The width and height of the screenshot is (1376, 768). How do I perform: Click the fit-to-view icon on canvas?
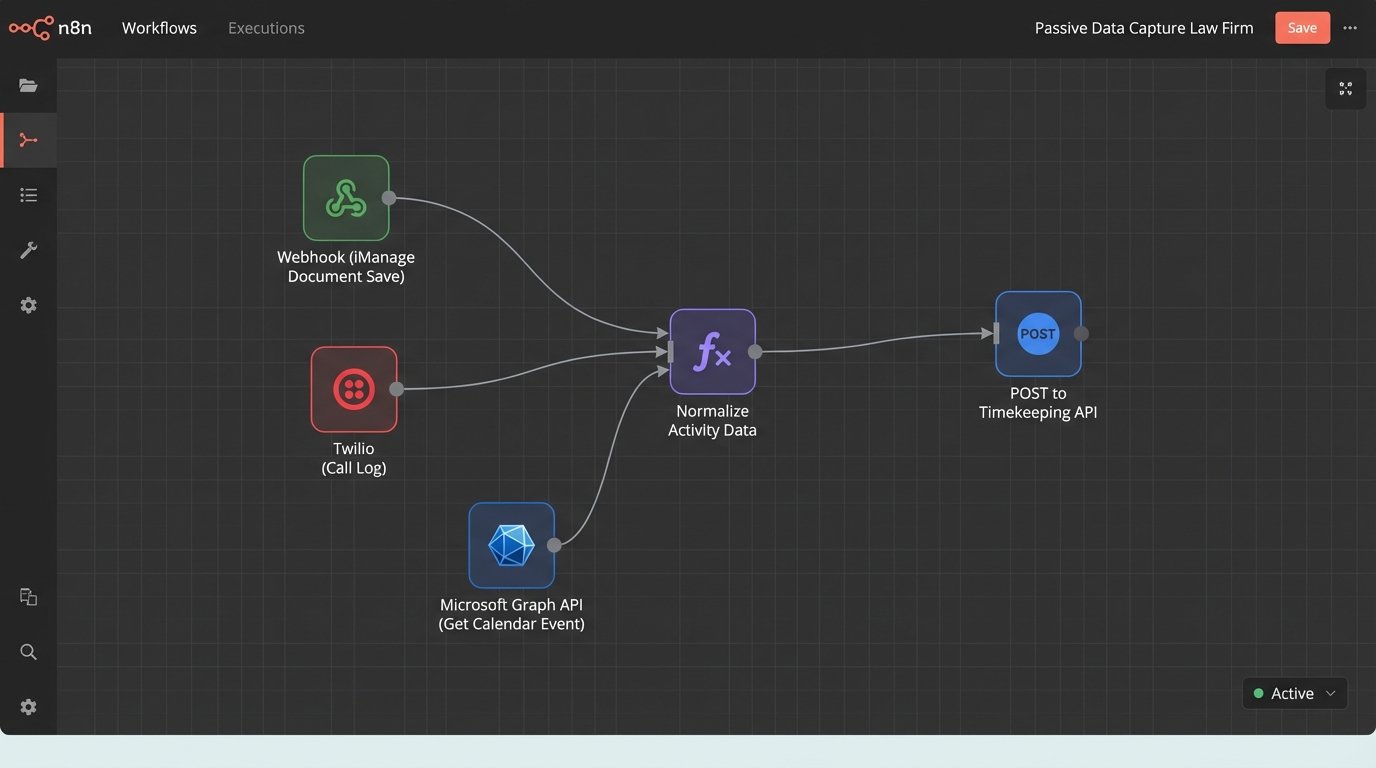pos(1345,89)
